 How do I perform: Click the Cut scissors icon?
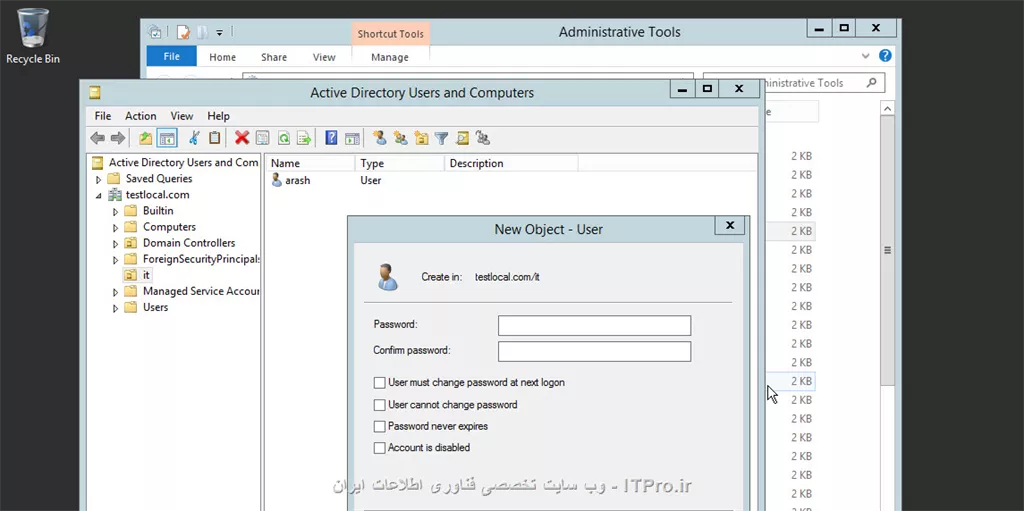194,138
